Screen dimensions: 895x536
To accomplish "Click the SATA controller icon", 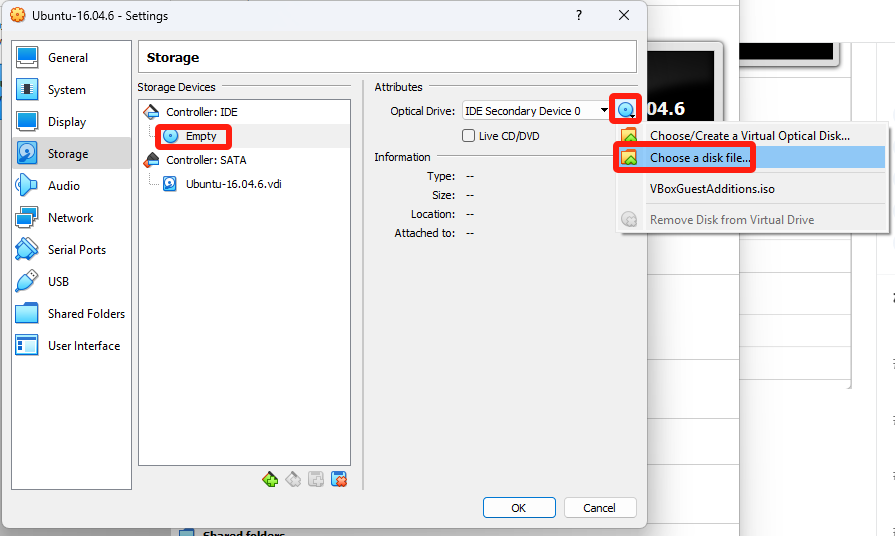I will pos(151,160).
